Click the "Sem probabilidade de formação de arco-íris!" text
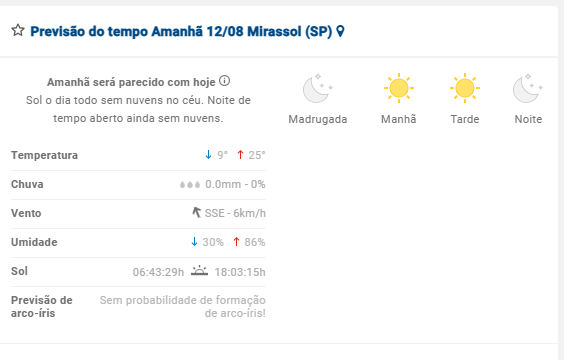 click(x=183, y=306)
